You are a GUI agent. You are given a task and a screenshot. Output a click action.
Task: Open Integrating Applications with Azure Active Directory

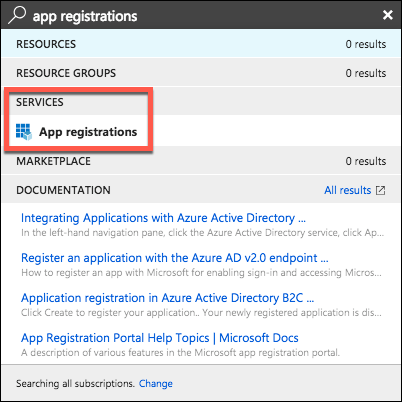[163, 218]
